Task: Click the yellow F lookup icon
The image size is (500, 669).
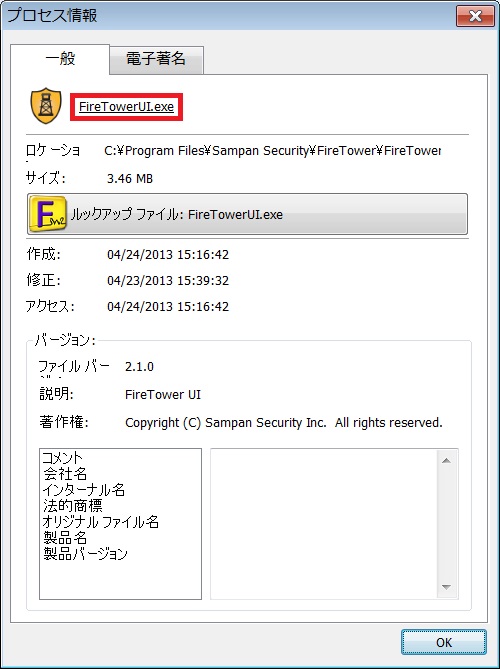Action: click(x=47, y=214)
